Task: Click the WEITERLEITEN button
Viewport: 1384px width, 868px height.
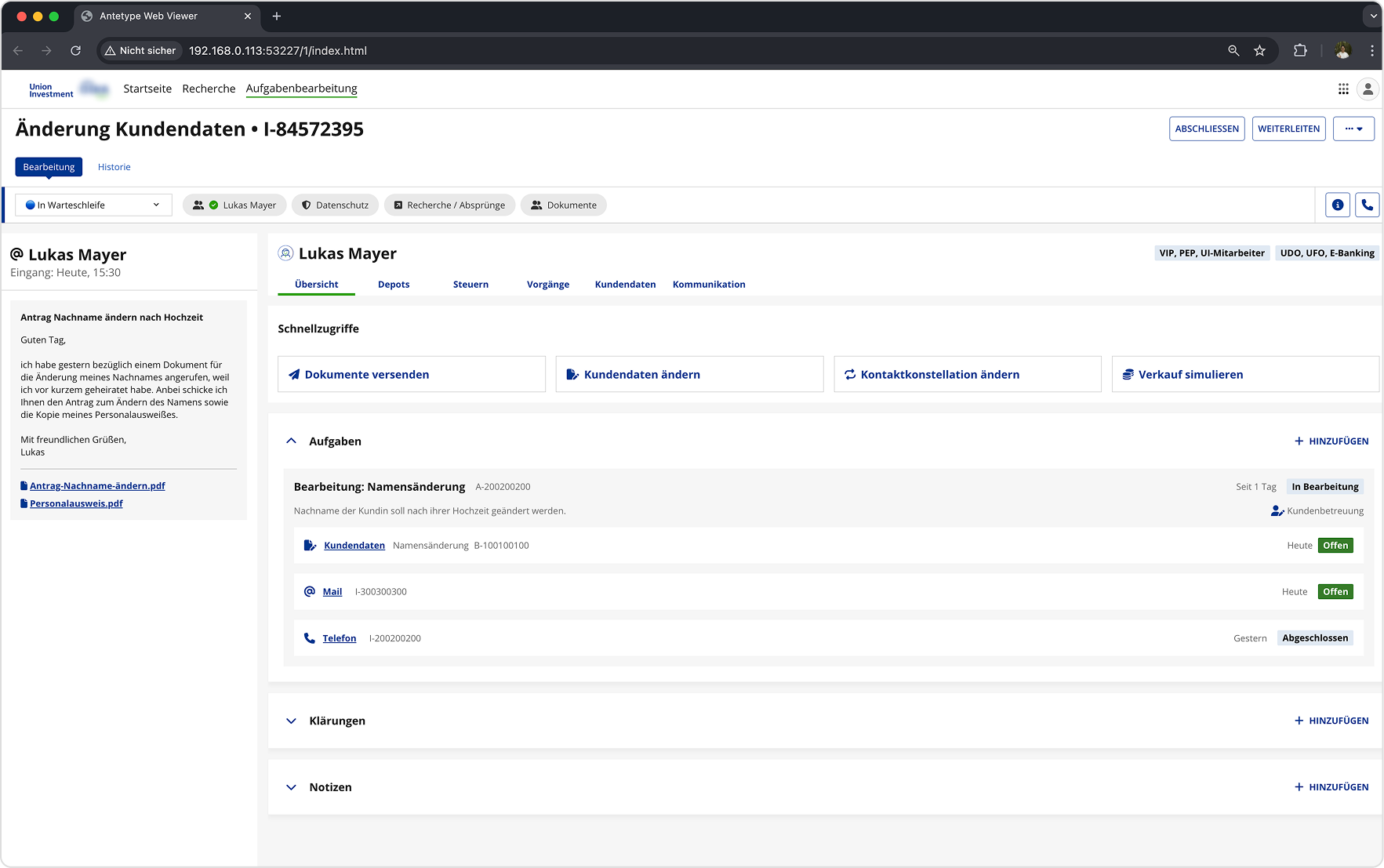Action: pyautogui.click(x=1288, y=129)
